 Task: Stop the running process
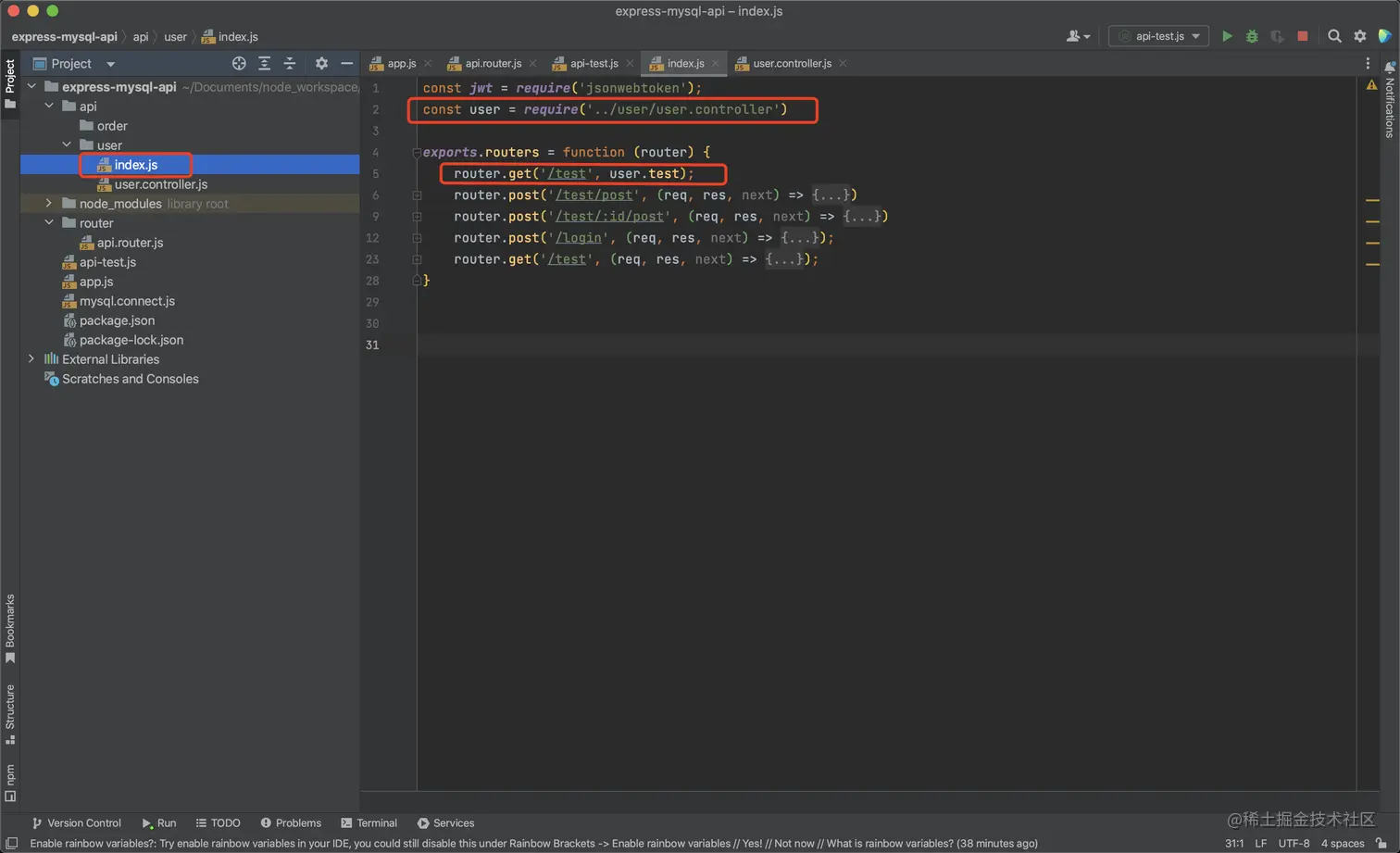click(x=1303, y=36)
